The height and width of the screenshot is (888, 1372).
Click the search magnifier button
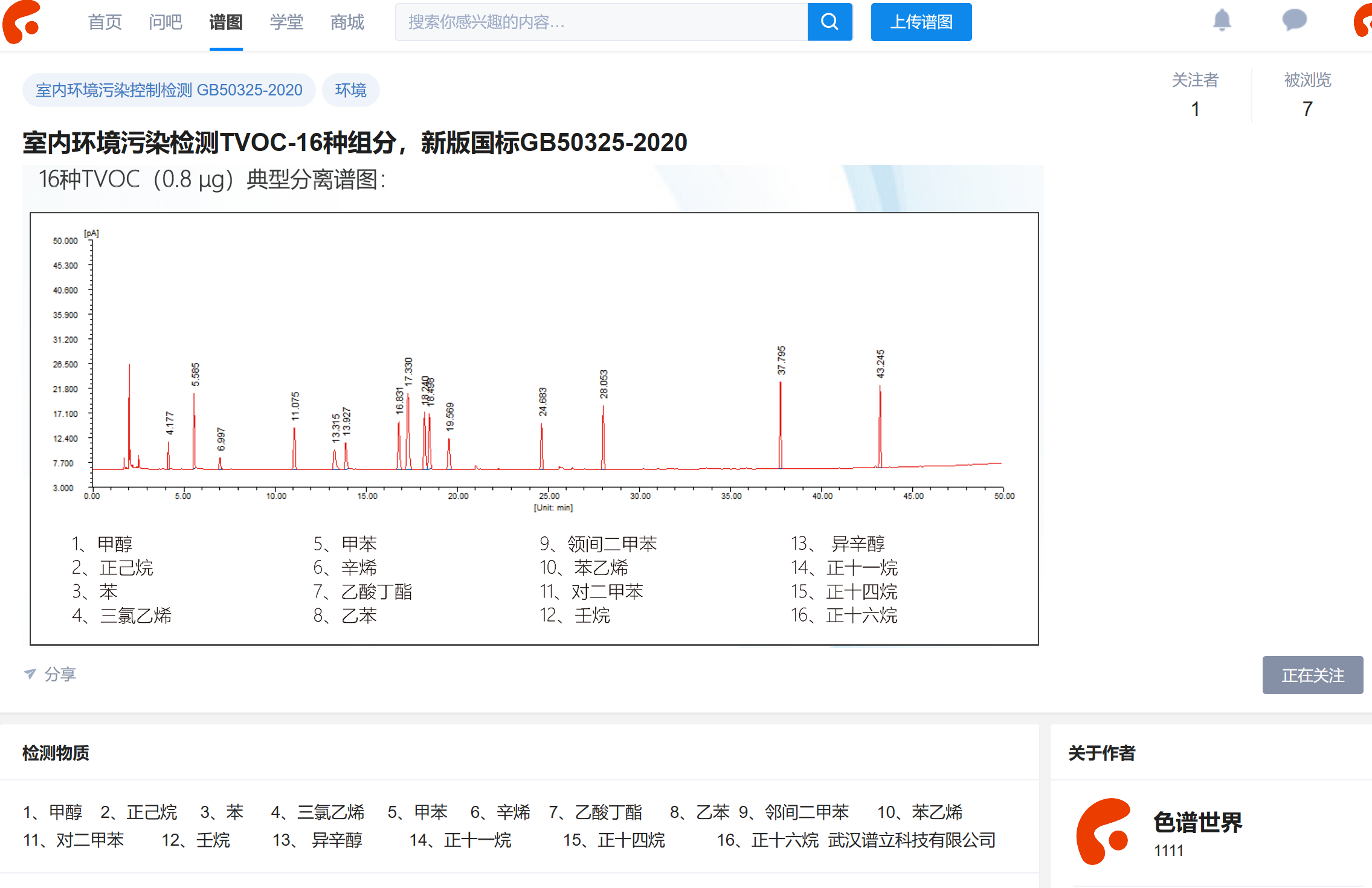click(829, 22)
